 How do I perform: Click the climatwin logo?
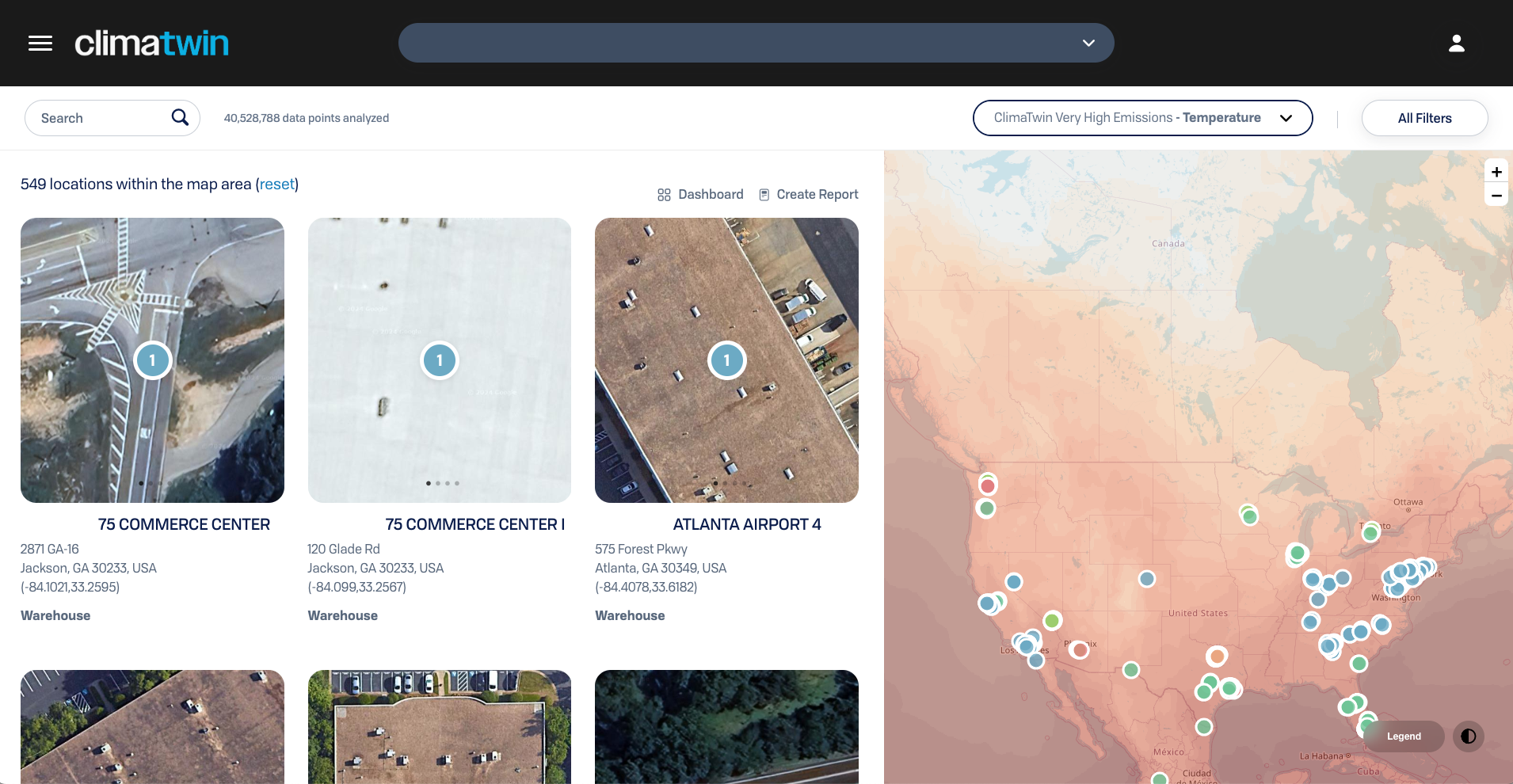[x=151, y=44]
